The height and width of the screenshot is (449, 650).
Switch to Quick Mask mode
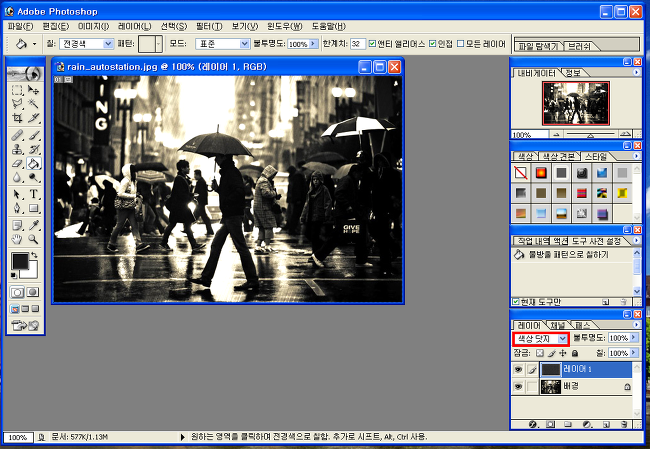(33, 292)
